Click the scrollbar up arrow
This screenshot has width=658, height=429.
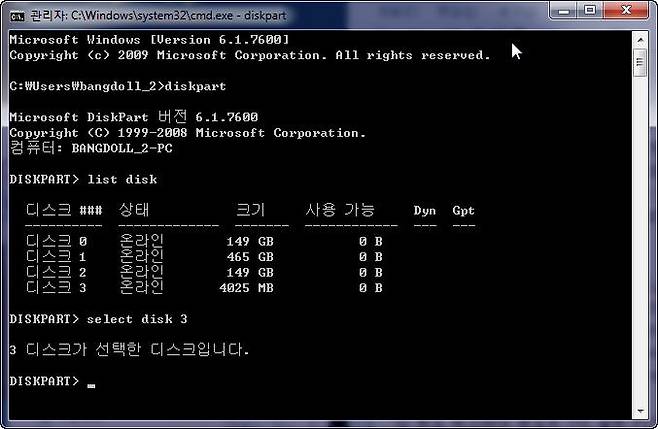640,36
